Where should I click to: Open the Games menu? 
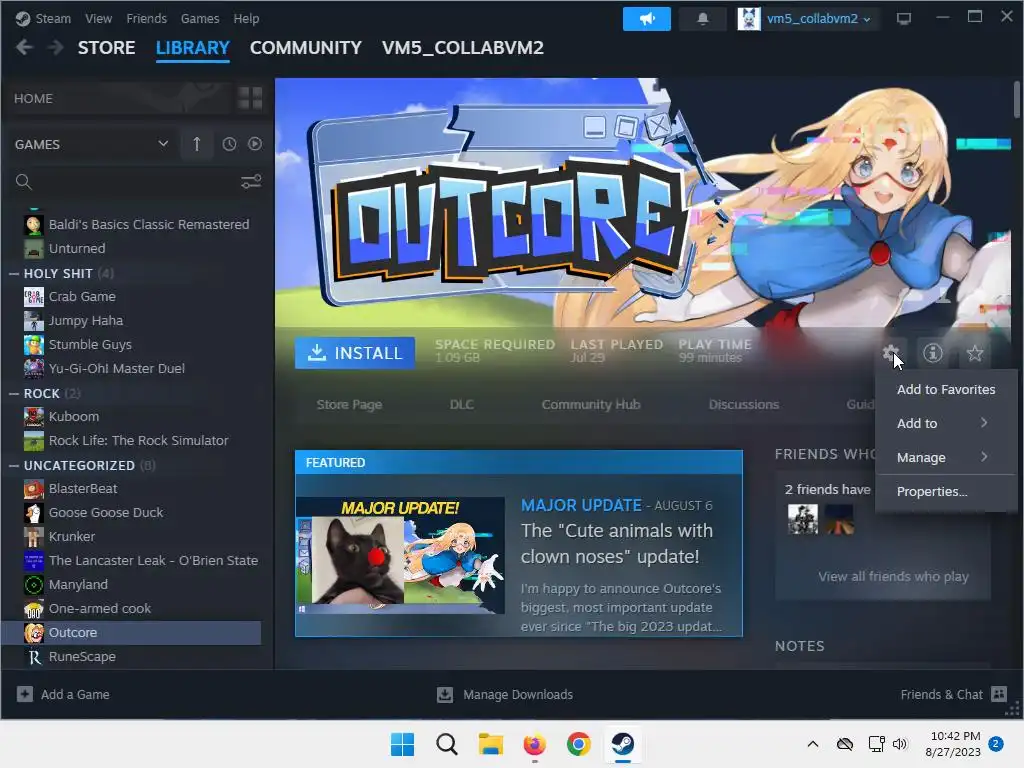point(200,18)
